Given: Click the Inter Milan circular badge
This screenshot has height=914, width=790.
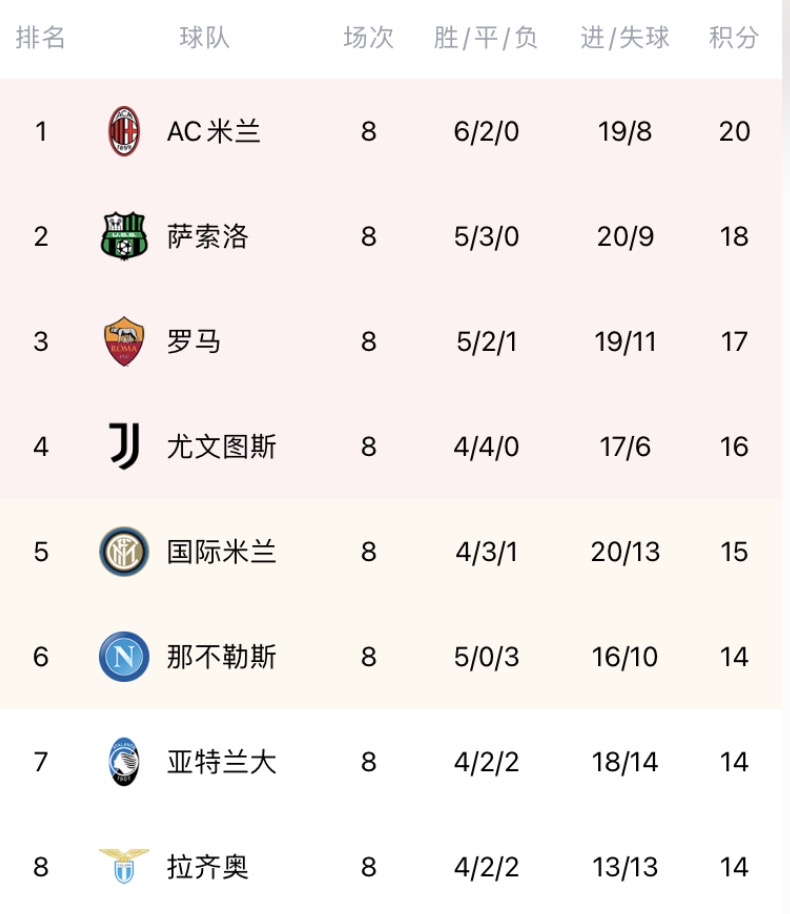Looking at the screenshot, I should 124,551.
